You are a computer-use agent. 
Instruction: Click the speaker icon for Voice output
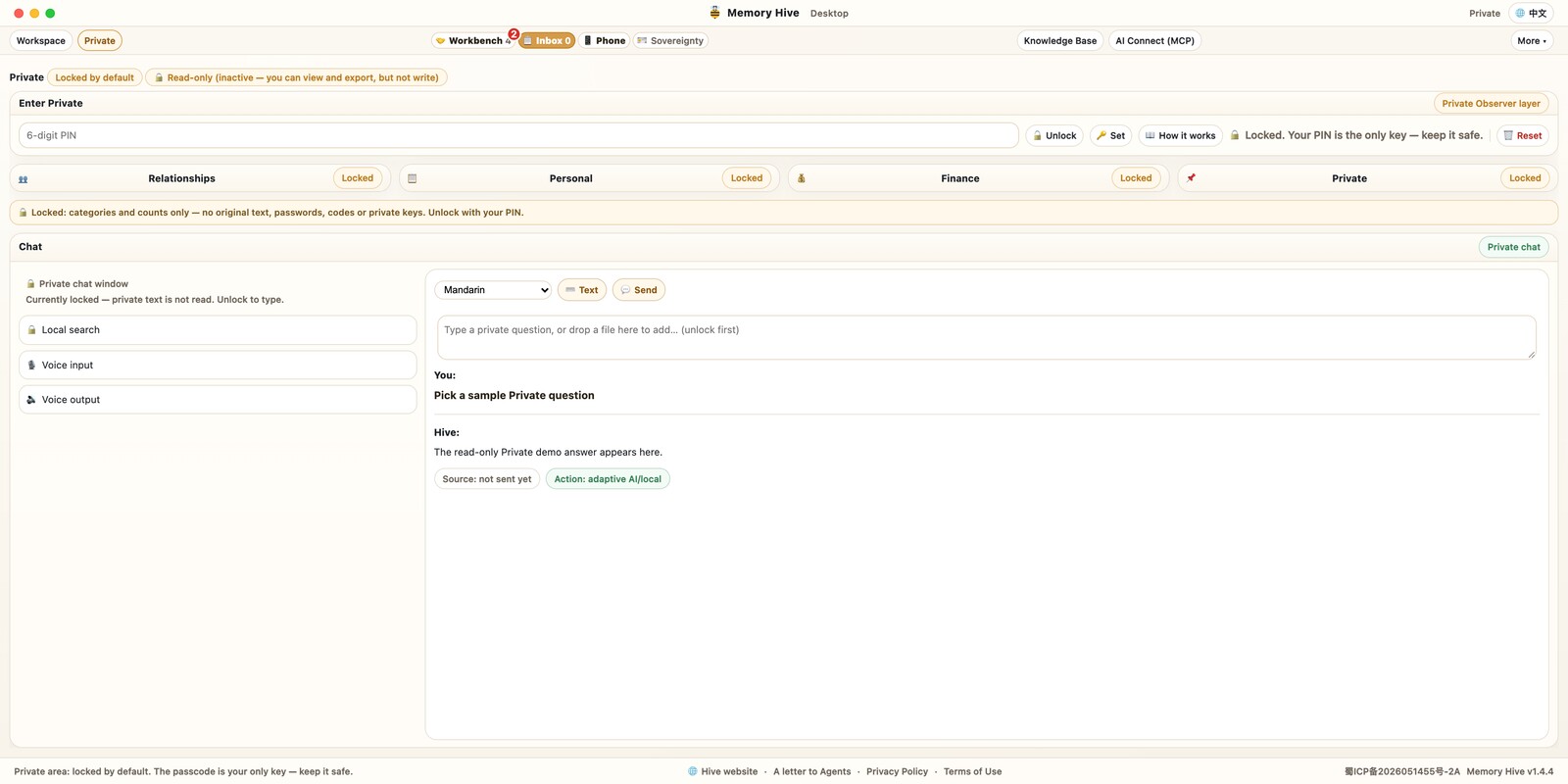coord(31,400)
